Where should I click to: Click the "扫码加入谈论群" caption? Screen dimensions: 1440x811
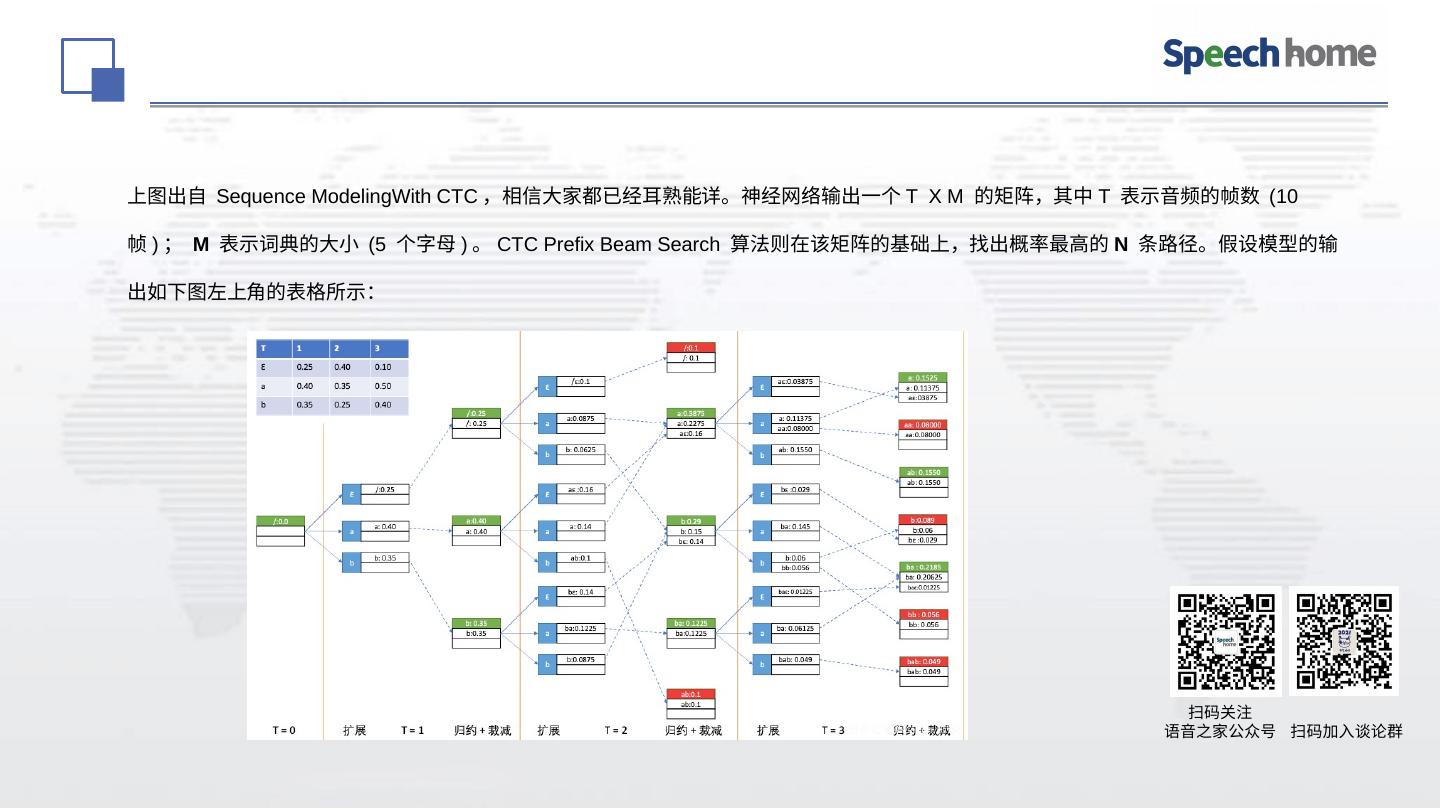click(x=1347, y=731)
